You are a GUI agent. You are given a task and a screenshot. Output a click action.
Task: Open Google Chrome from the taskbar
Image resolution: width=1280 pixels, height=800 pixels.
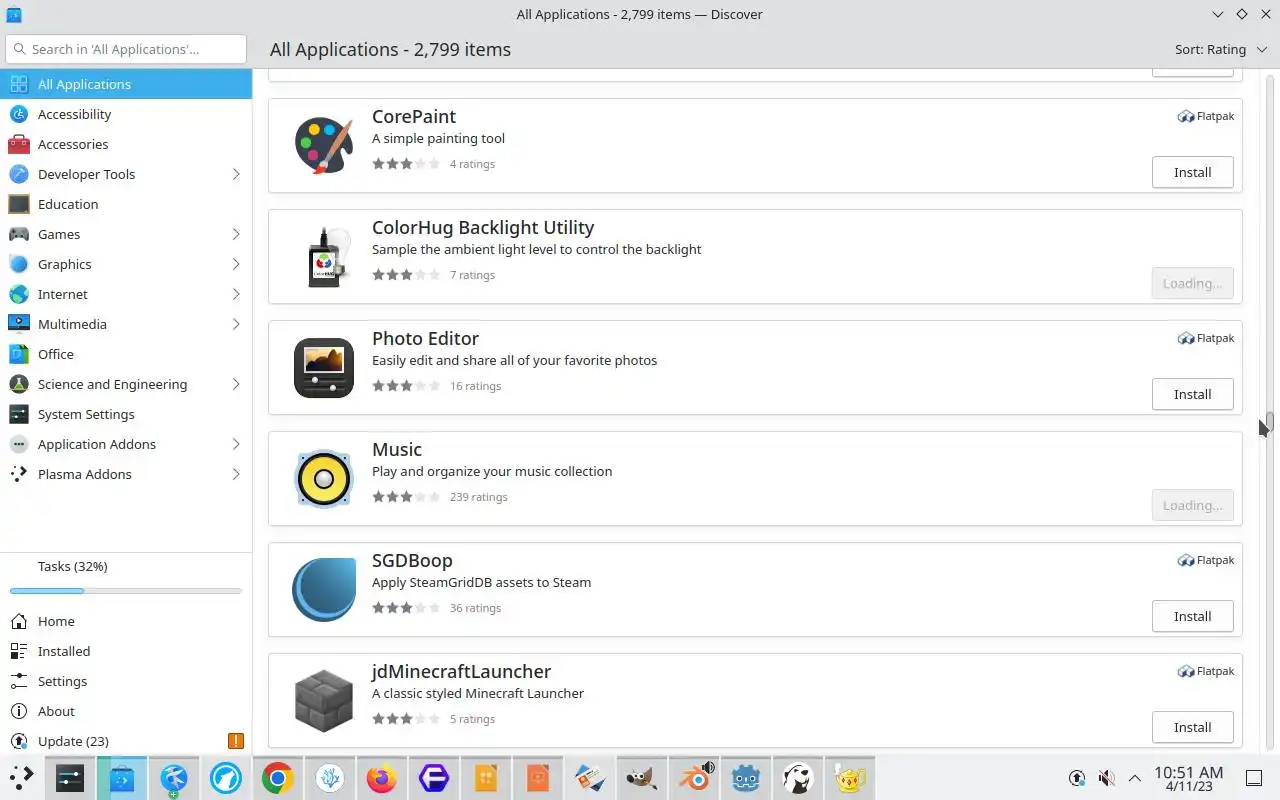[x=278, y=778]
